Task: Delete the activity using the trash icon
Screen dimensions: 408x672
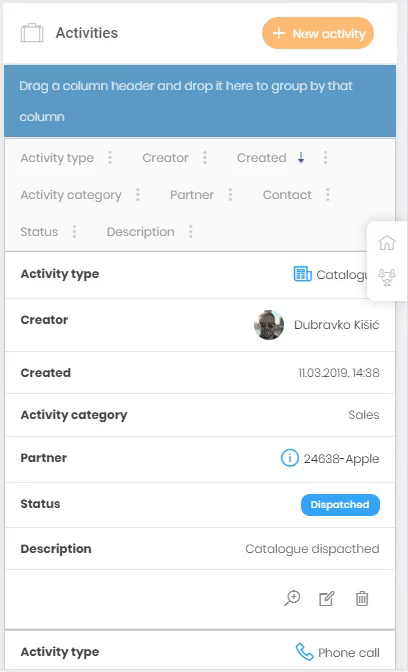Action: (x=362, y=598)
